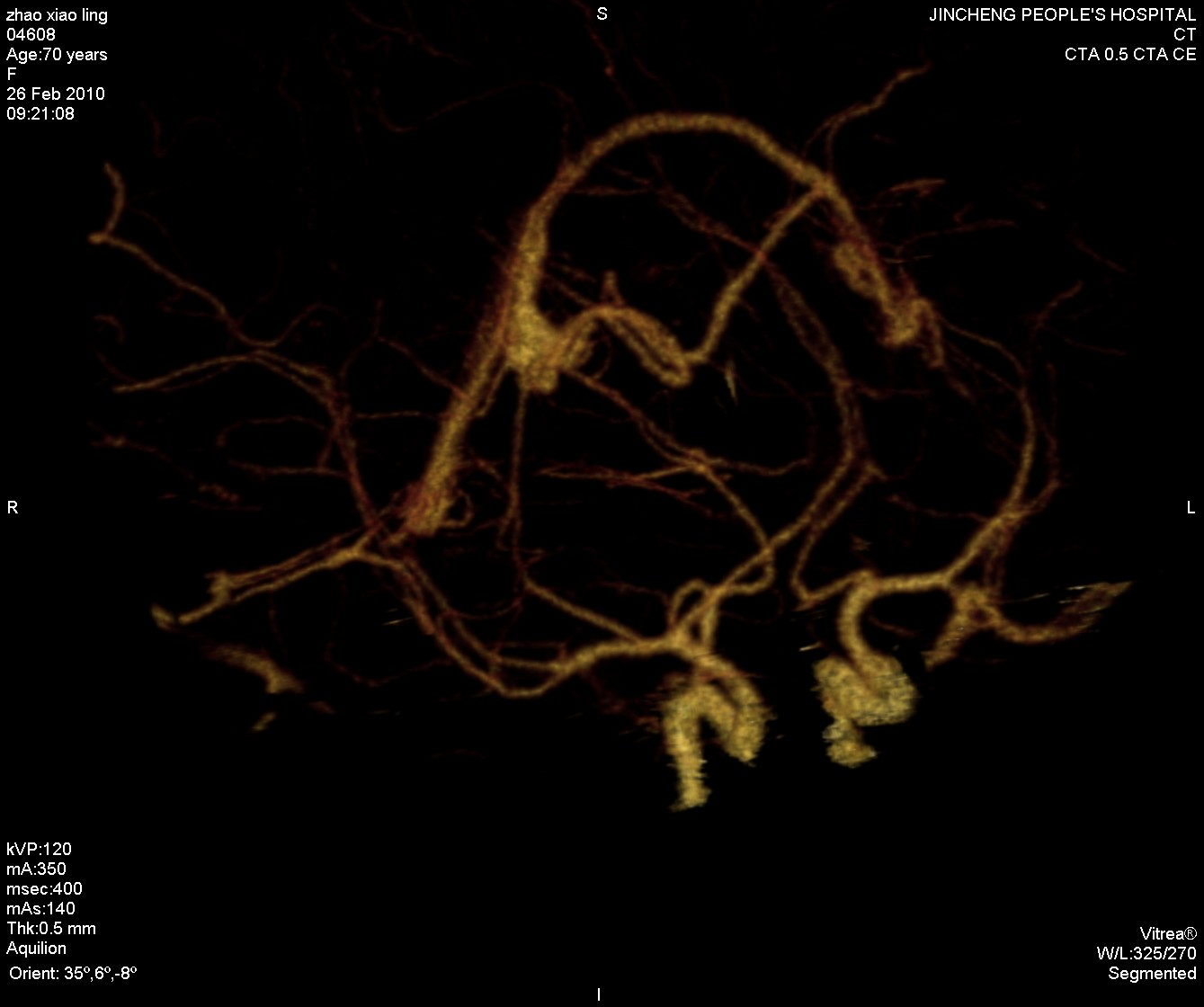Click the inferior orientation marker 'I'

[x=599, y=994]
